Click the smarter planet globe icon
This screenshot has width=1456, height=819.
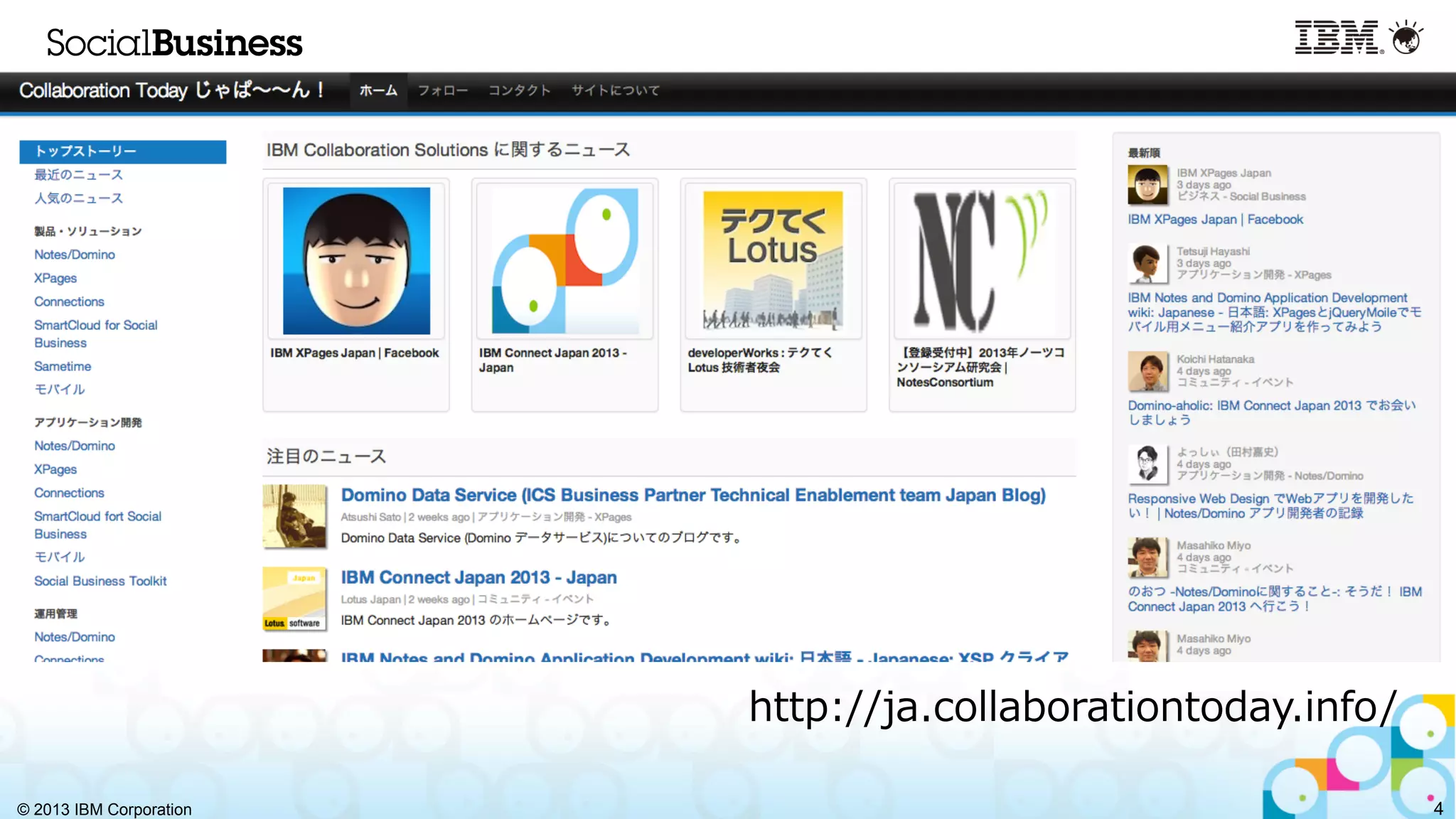tap(1406, 38)
